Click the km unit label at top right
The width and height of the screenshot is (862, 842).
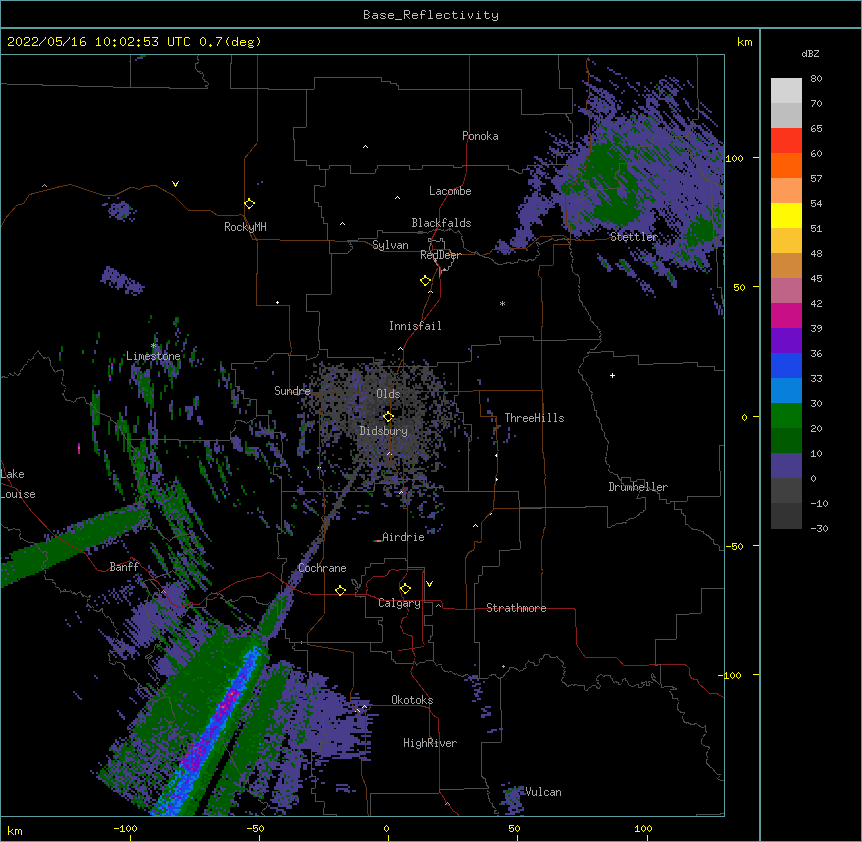(745, 42)
